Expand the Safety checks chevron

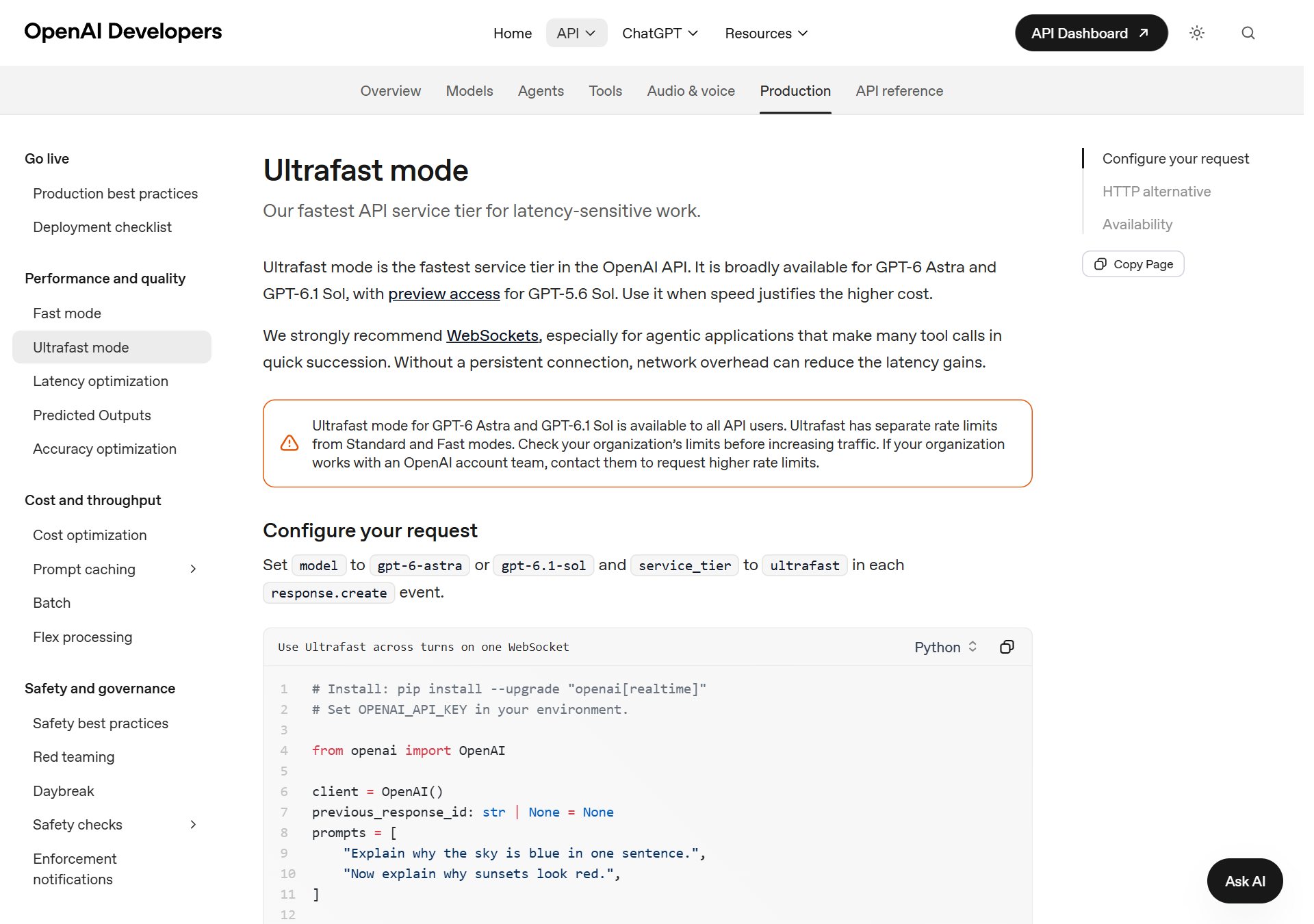(193, 824)
